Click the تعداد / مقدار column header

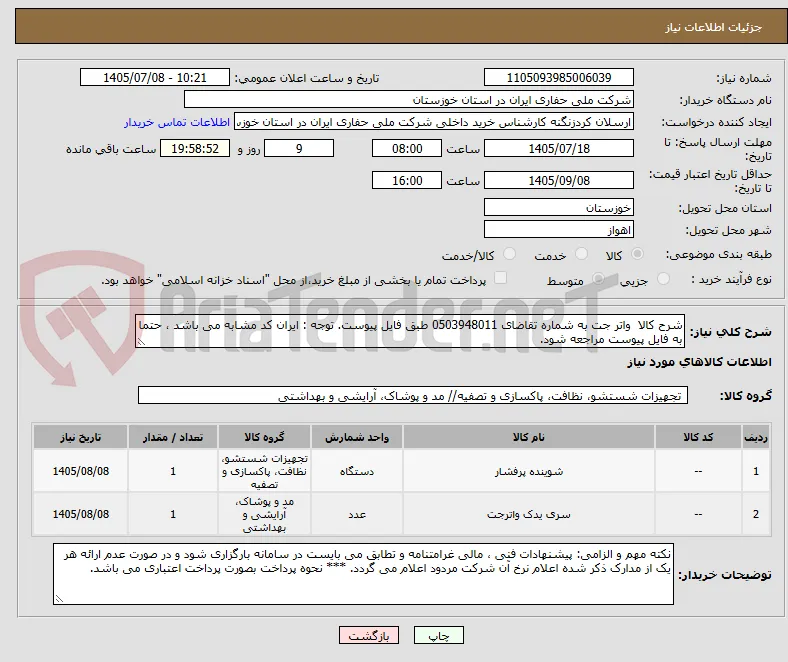[173, 437]
